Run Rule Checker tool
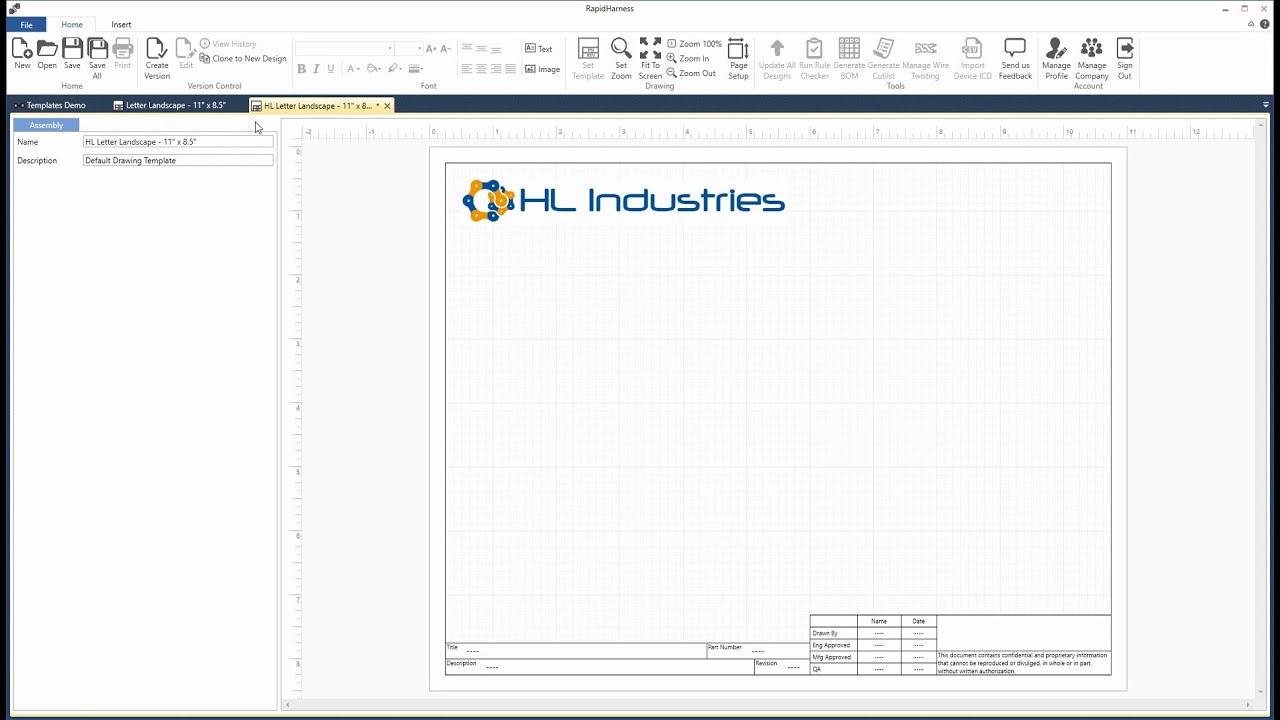The height and width of the screenshot is (720, 1280). coord(814,58)
